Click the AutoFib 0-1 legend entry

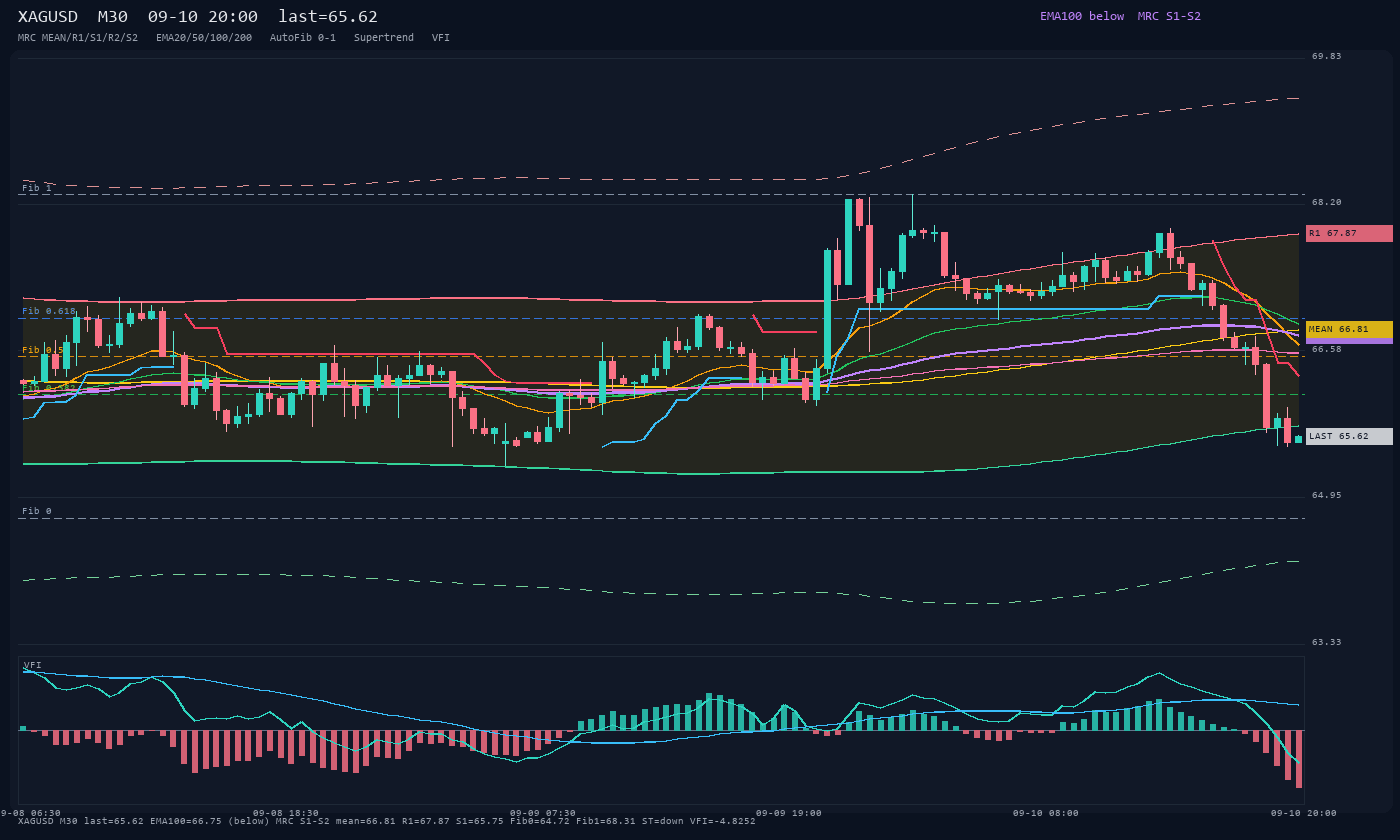pyautogui.click(x=303, y=38)
